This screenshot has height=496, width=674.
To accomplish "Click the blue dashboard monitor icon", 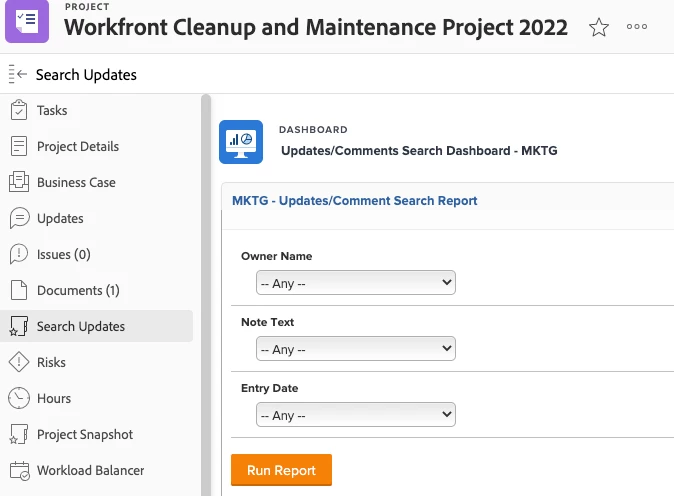I will pyautogui.click(x=241, y=142).
